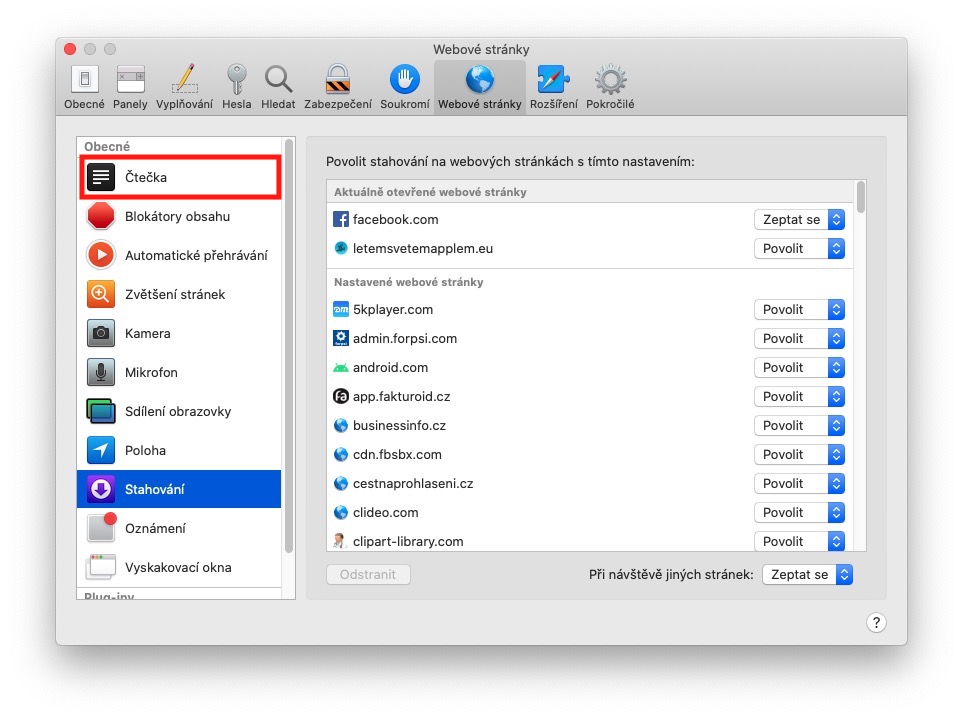Select the cdn.fbsbx.com row
This screenshot has width=963, height=719.
[x=590, y=454]
